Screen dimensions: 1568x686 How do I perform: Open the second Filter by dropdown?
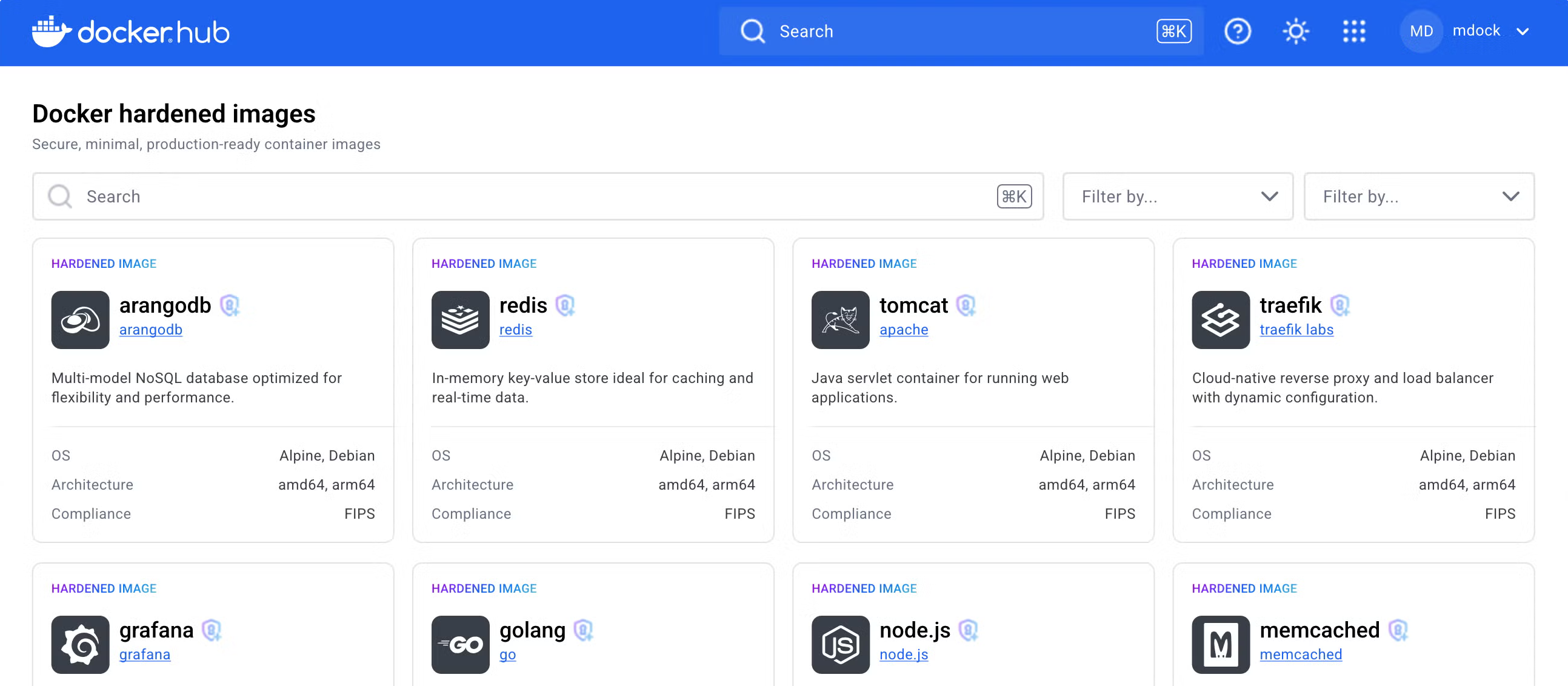1419,196
